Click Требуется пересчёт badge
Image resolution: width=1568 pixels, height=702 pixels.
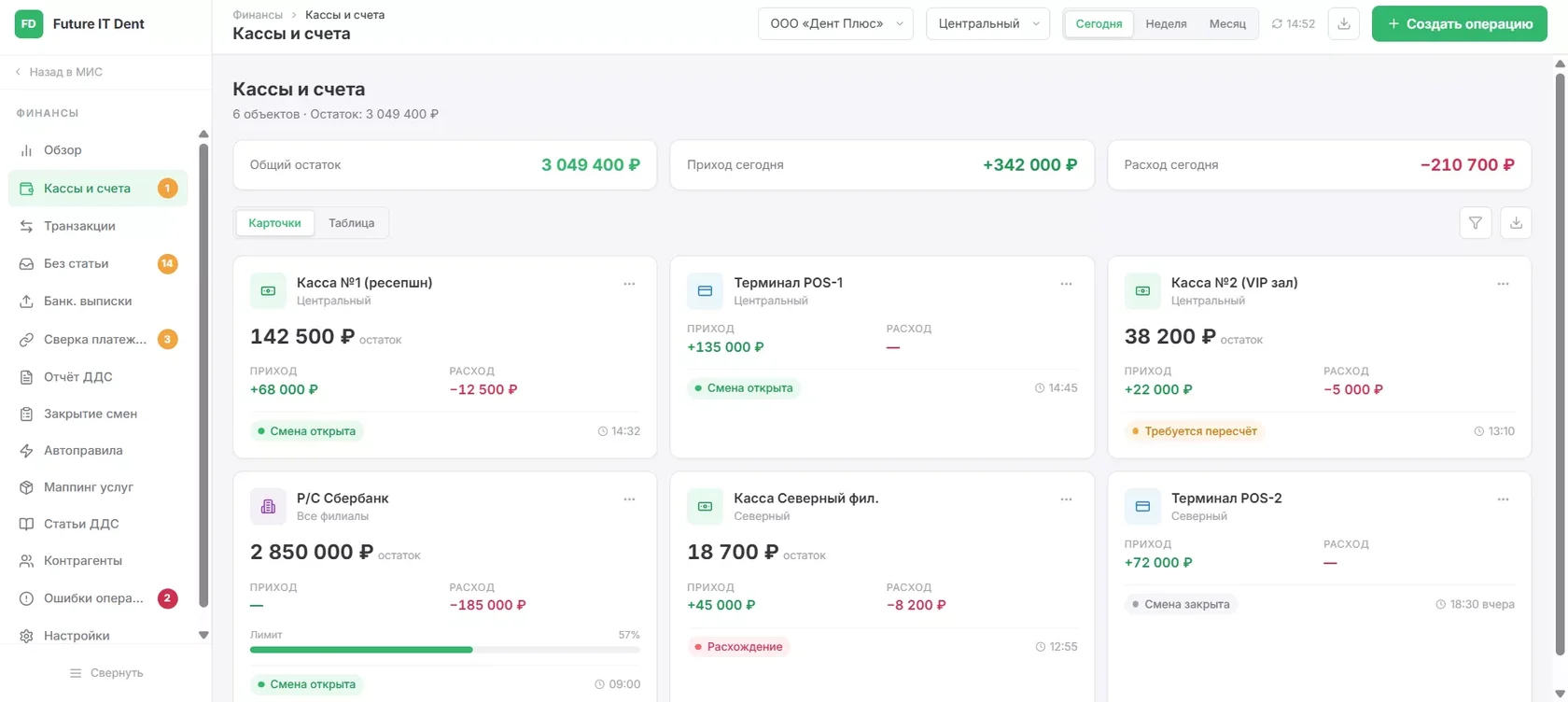[1195, 431]
